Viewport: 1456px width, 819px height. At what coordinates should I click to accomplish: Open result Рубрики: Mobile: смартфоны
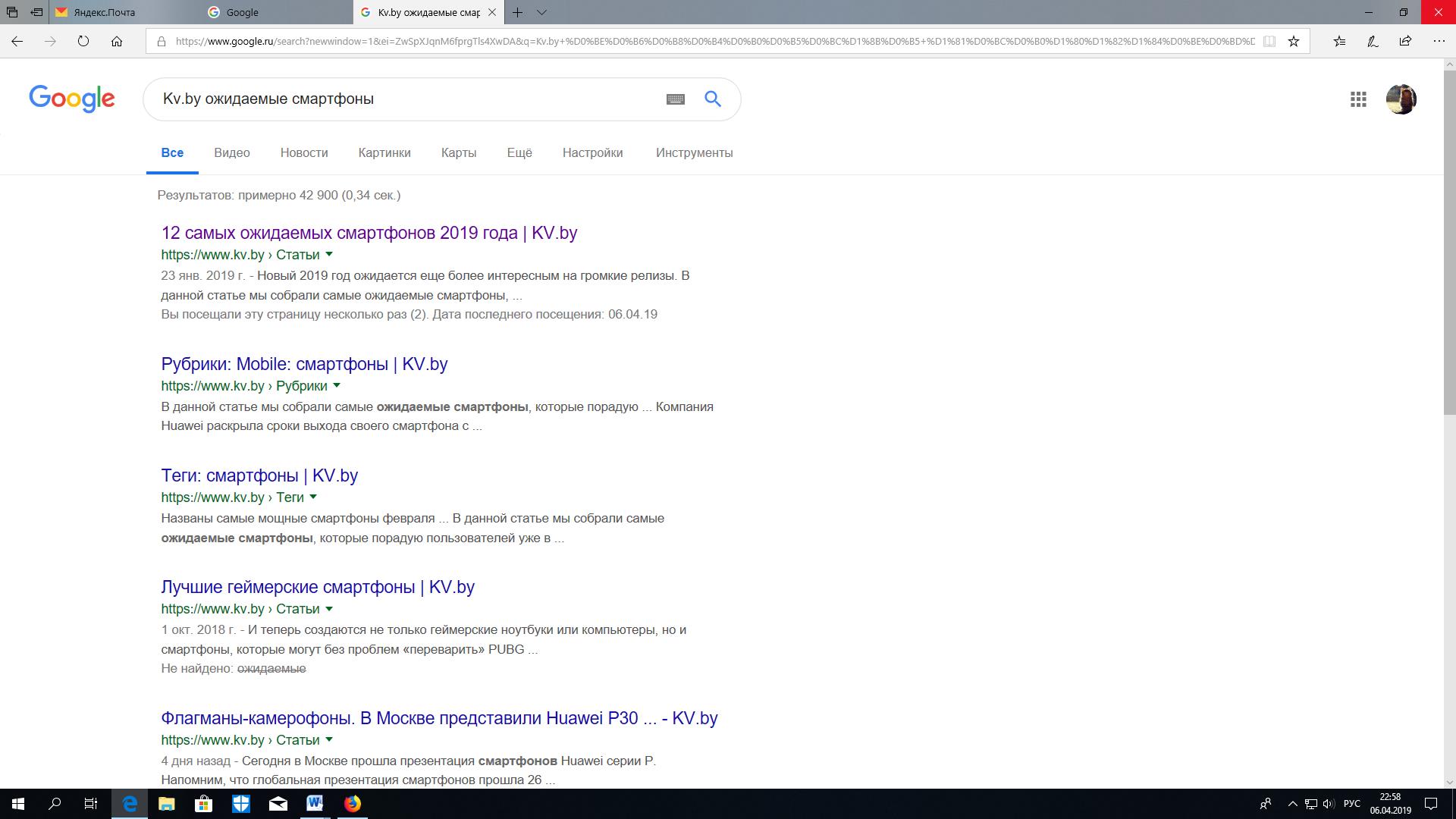[x=304, y=364]
